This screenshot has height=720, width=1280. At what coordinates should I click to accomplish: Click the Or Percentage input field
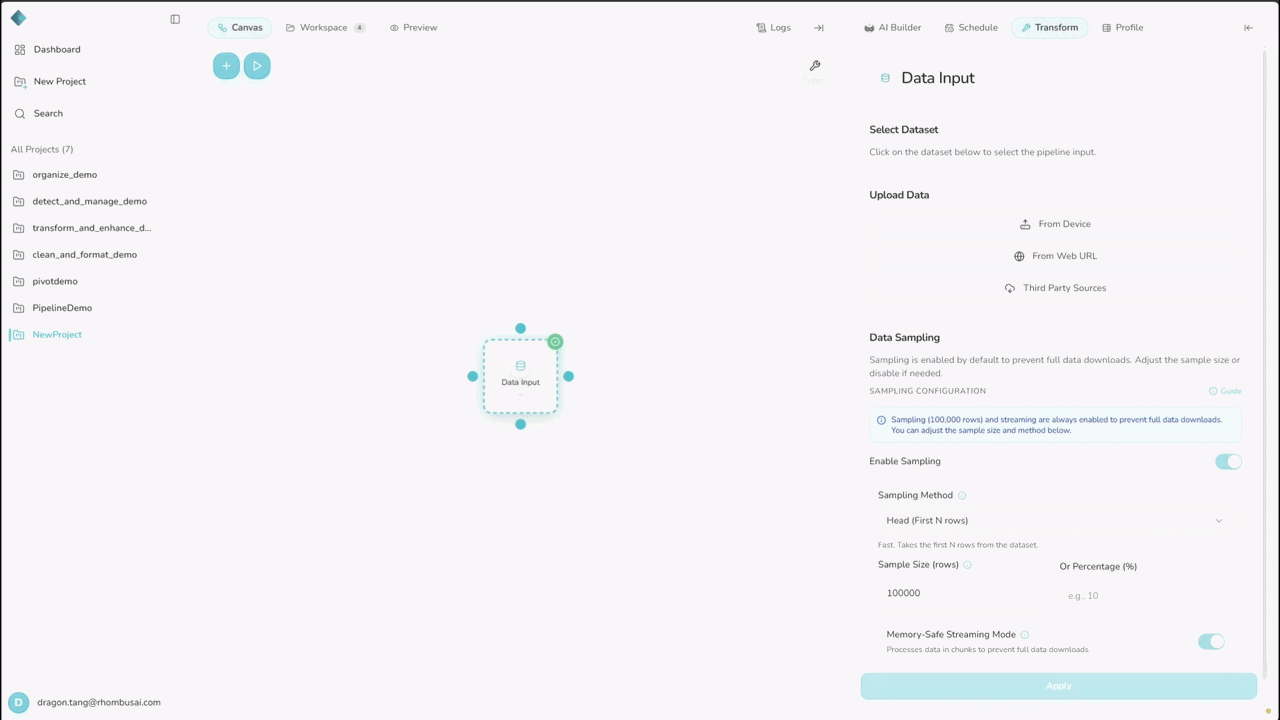pos(1145,596)
